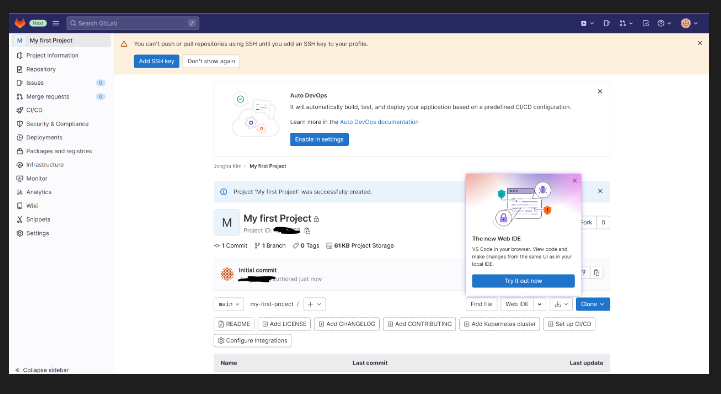Open merge requests dropdown in top navbar
This screenshot has width=721, height=394.
(x=626, y=23)
